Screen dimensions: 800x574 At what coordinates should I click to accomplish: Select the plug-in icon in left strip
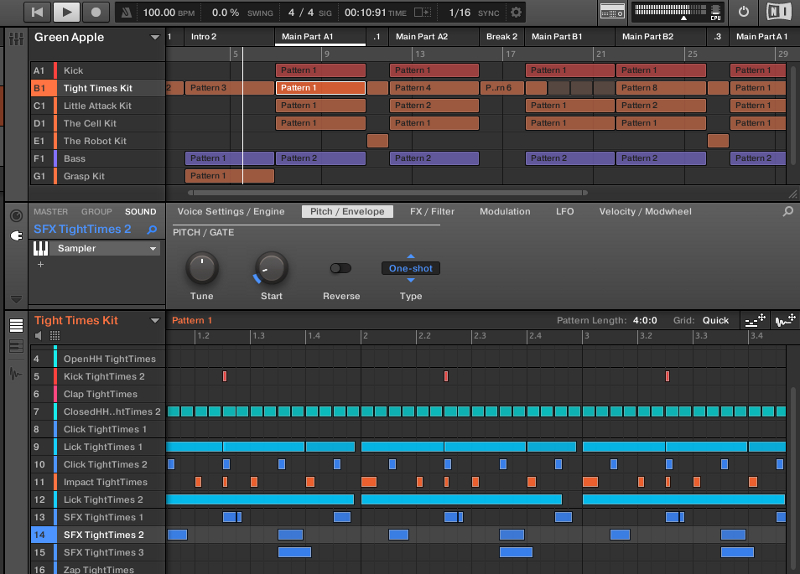(15, 236)
